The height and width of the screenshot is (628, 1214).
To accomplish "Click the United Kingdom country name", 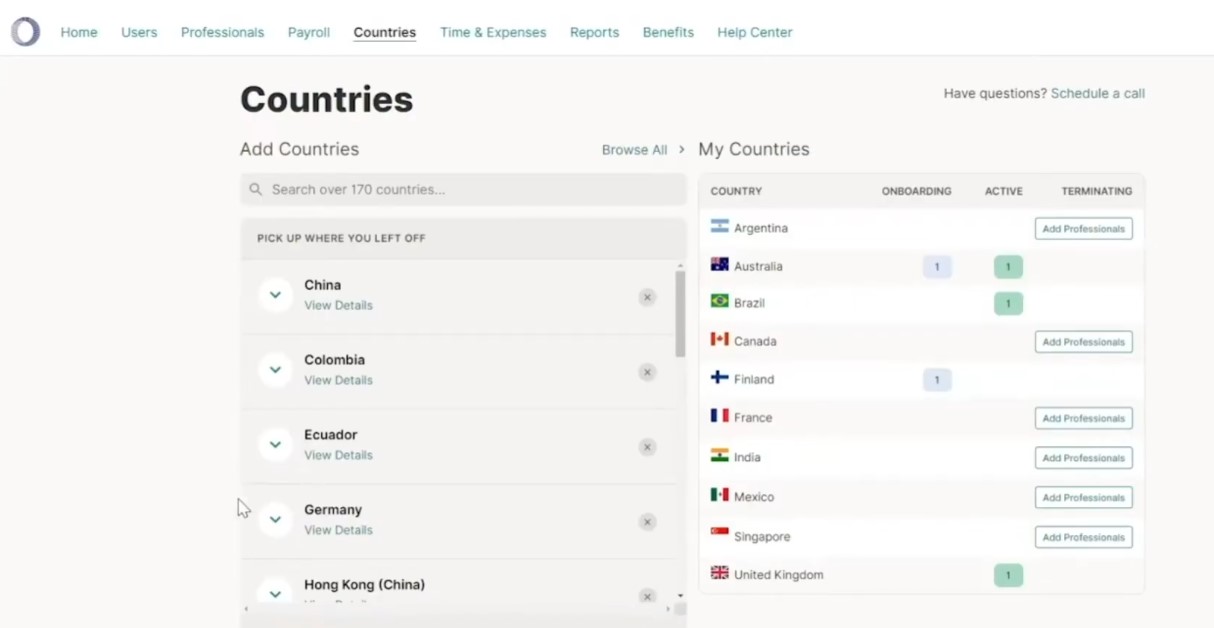I will [x=779, y=575].
